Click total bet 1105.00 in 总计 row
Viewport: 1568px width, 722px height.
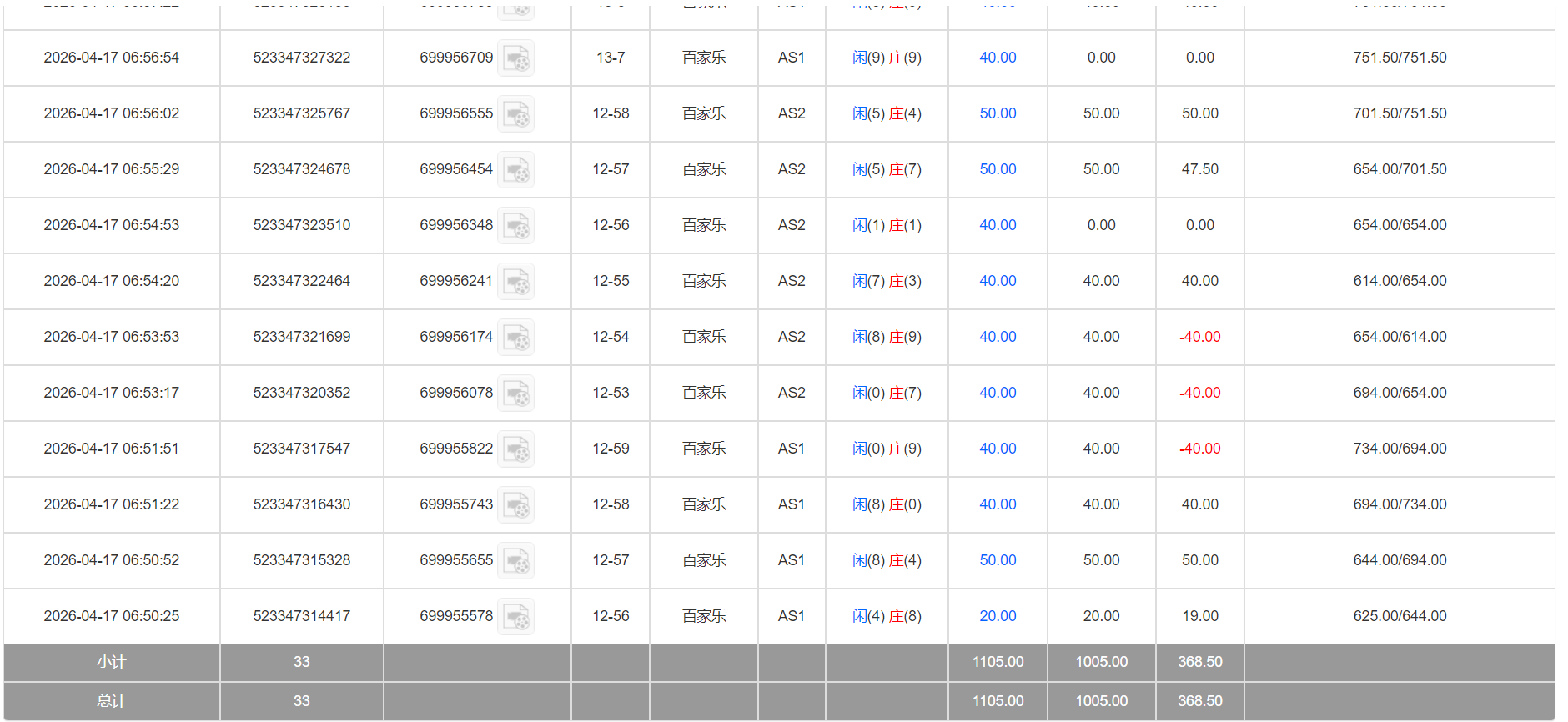[x=998, y=701]
